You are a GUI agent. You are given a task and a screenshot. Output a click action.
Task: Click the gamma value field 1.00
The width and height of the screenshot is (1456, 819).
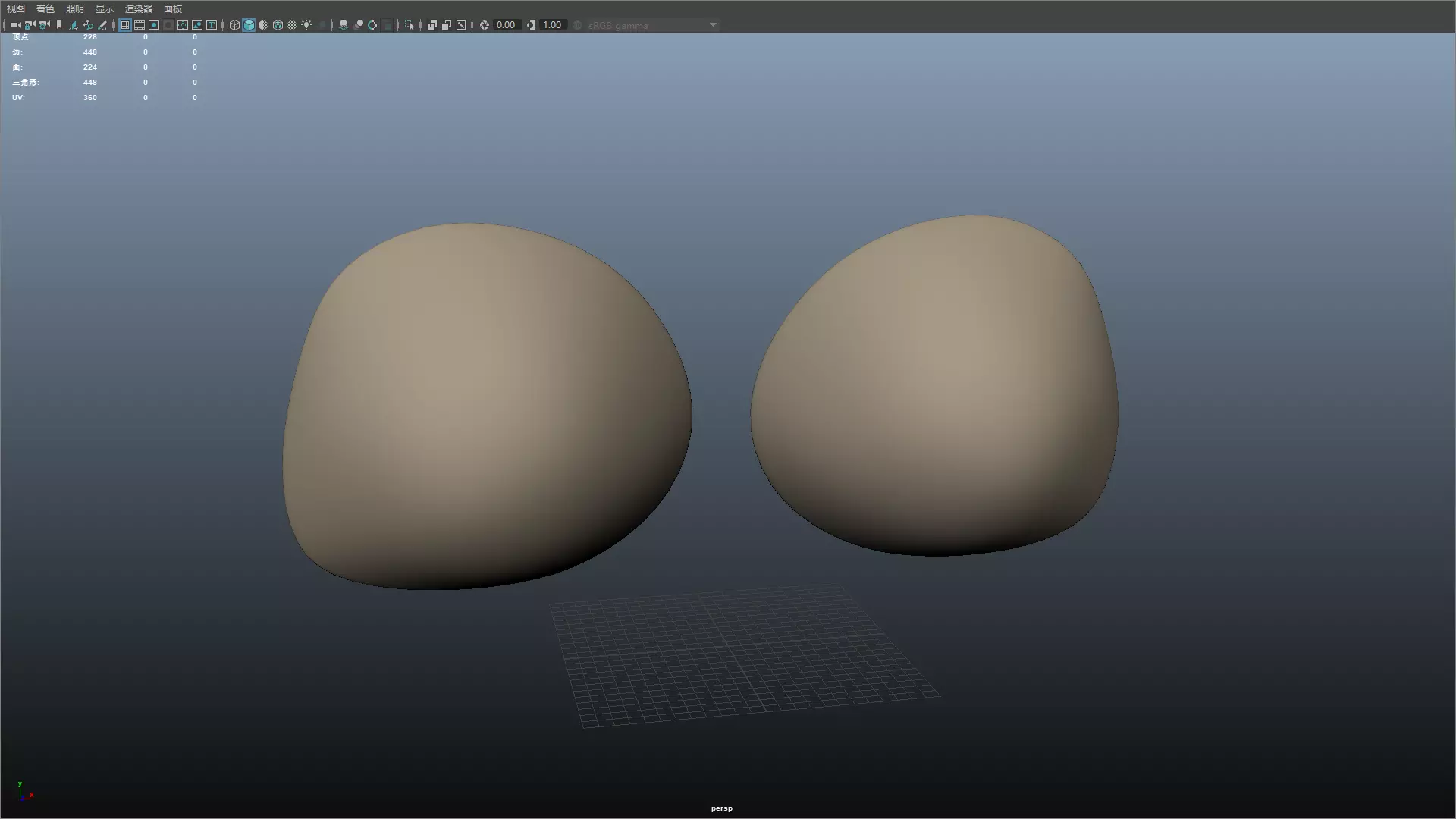point(552,25)
